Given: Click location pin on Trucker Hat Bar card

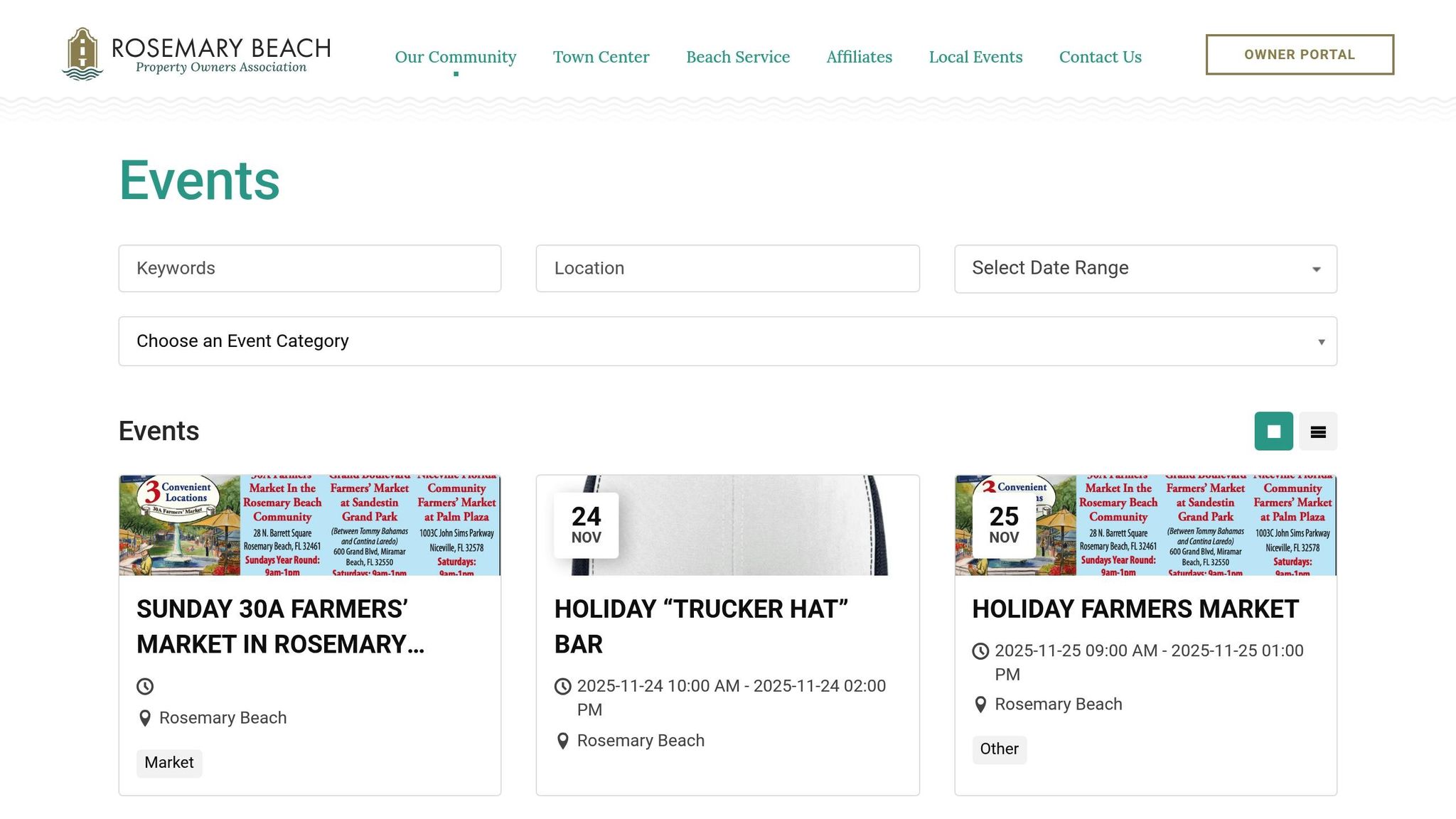Looking at the screenshot, I should pos(562,741).
